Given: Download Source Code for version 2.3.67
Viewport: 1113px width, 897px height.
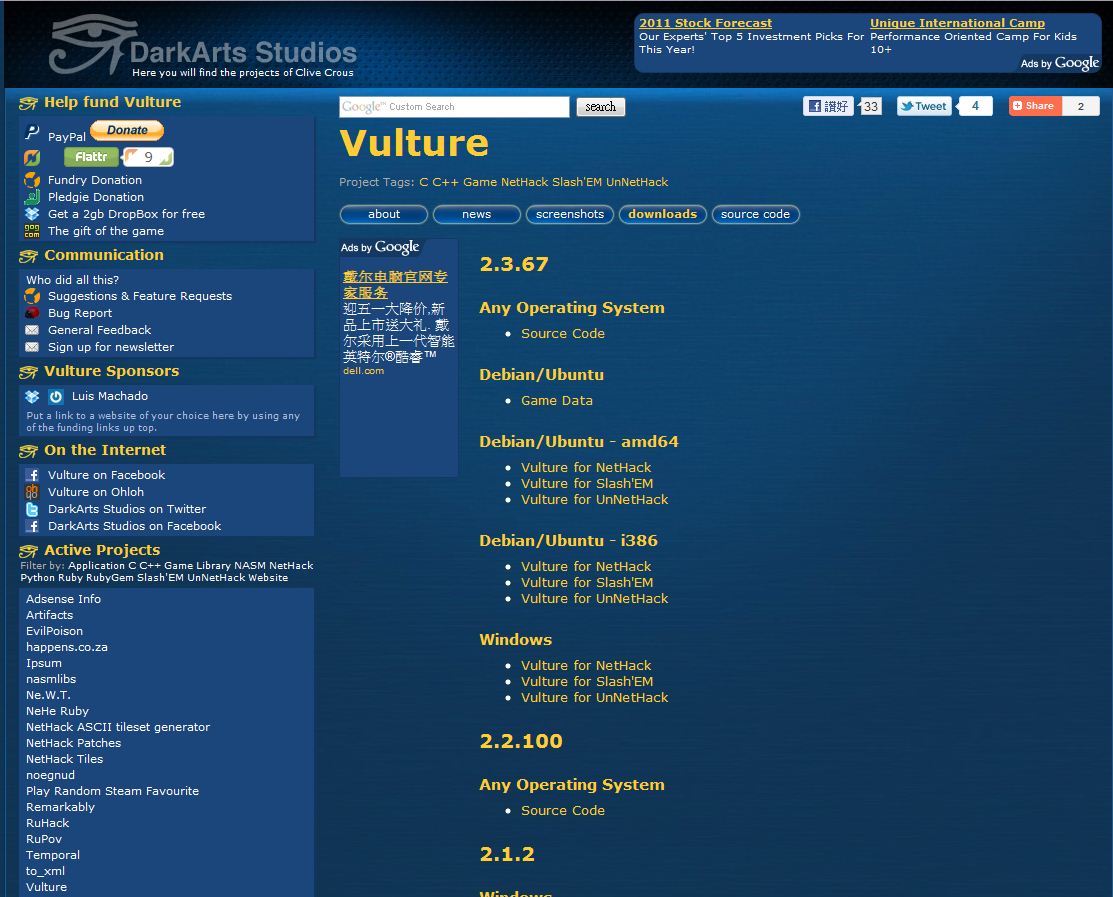Looking at the screenshot, I should click(x=563, y=333).
